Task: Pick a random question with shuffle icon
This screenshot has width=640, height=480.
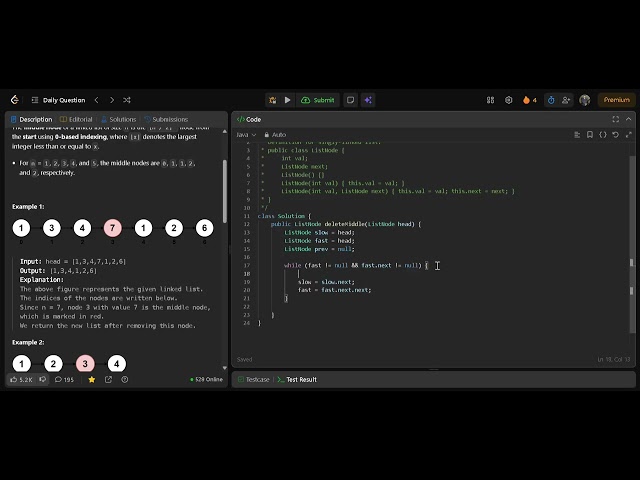Action: pyautogui.click(x=127, y=100)
